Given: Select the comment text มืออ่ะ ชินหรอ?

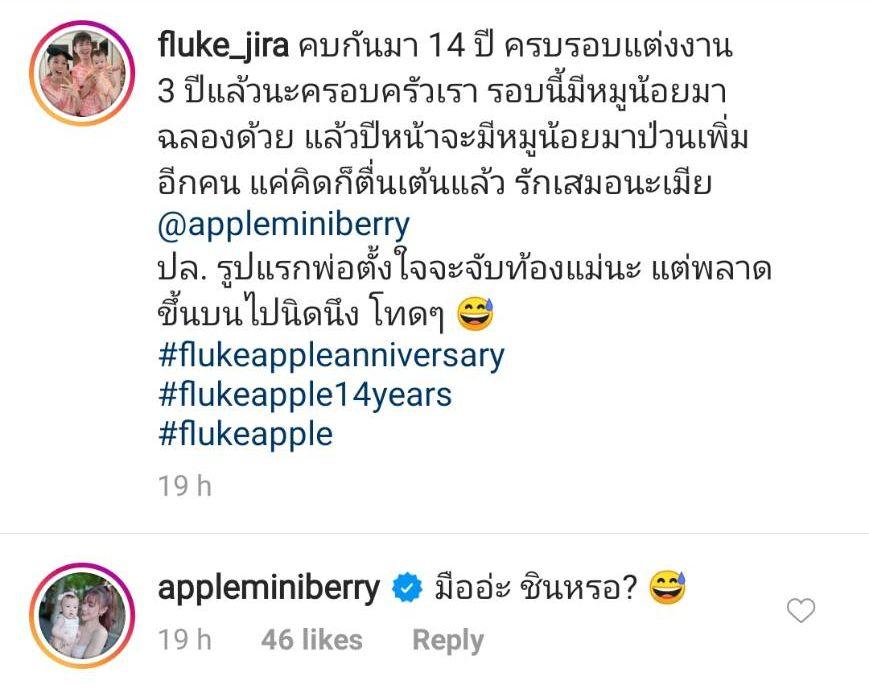Looking at the screenshot, I should (535, 587).
